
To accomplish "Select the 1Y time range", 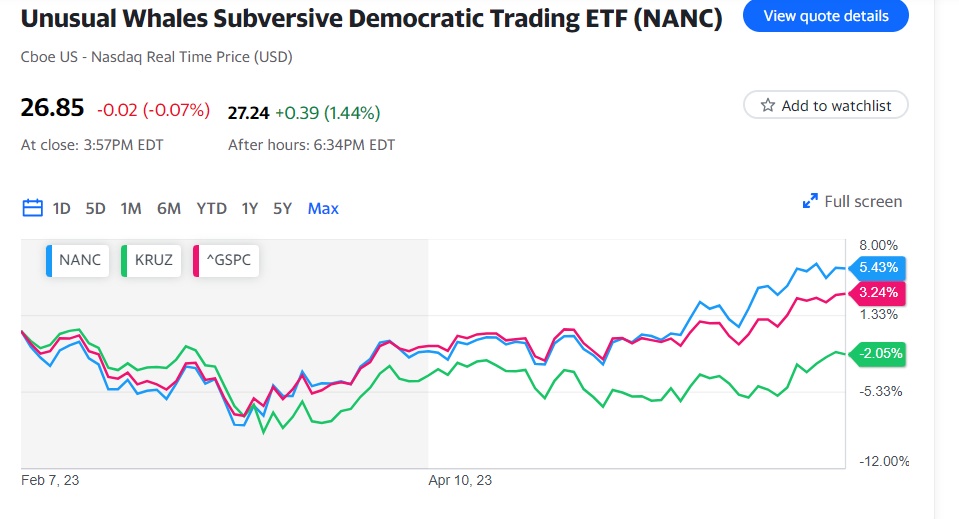I will click(x=250, y=208).
